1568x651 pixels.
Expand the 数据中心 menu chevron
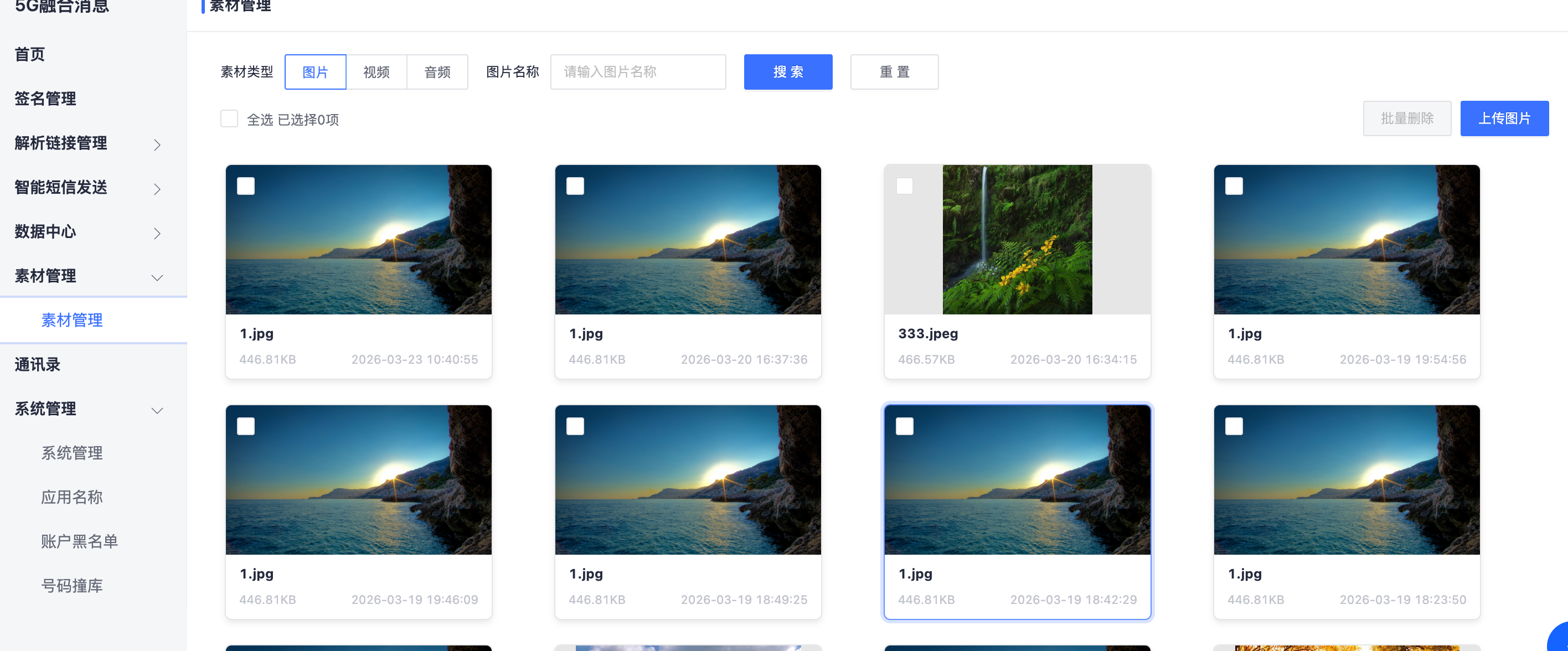point(157,233)
